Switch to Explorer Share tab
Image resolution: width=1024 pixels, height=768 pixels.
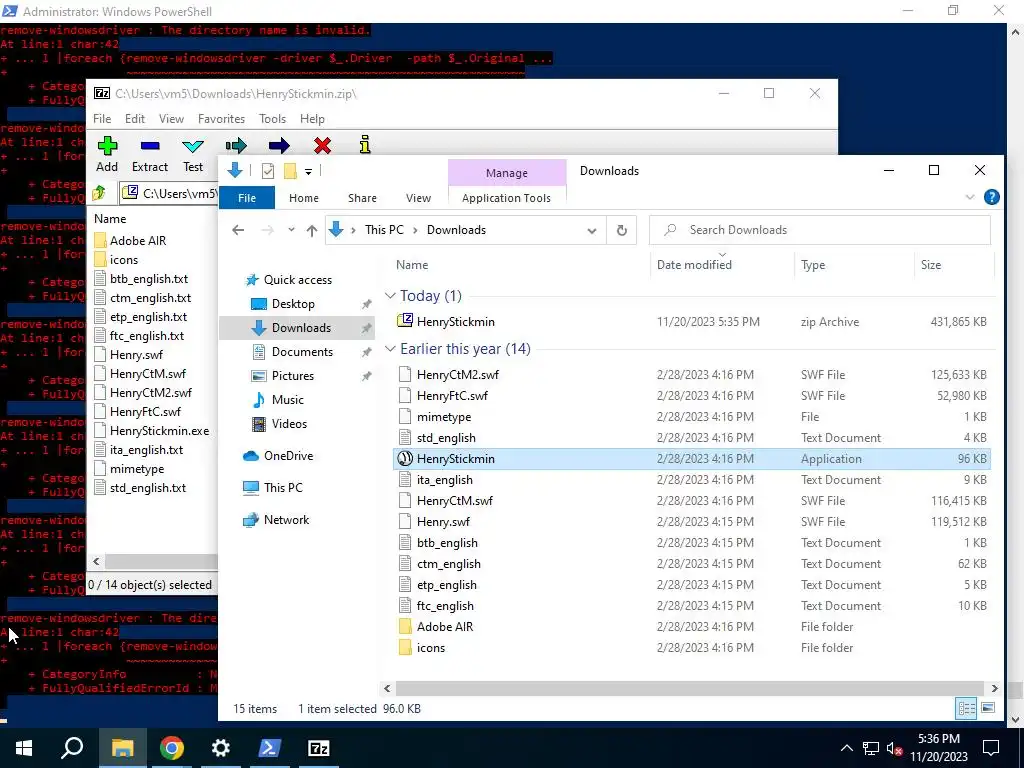[362, 198]
